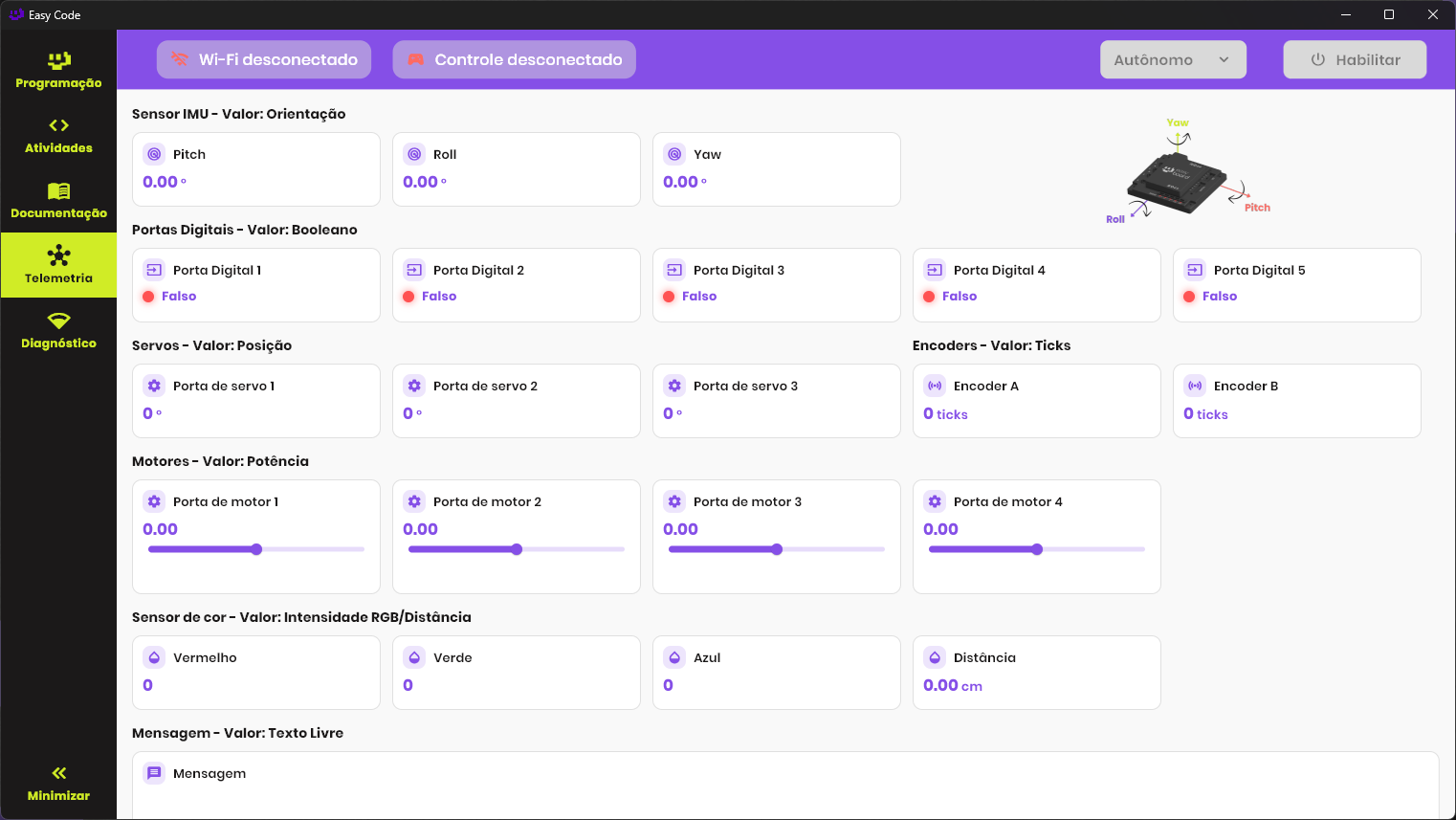1456x820 pixels.
Task: Click the Porta de servo 1 gear icon
Action: (x=154, y=386)
